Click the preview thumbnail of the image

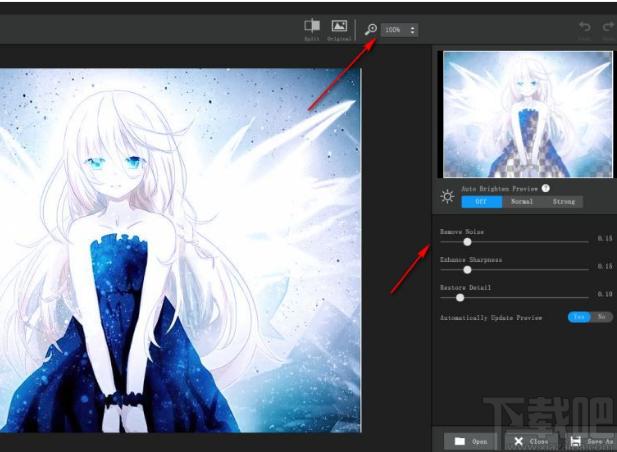tap(528, 114)
